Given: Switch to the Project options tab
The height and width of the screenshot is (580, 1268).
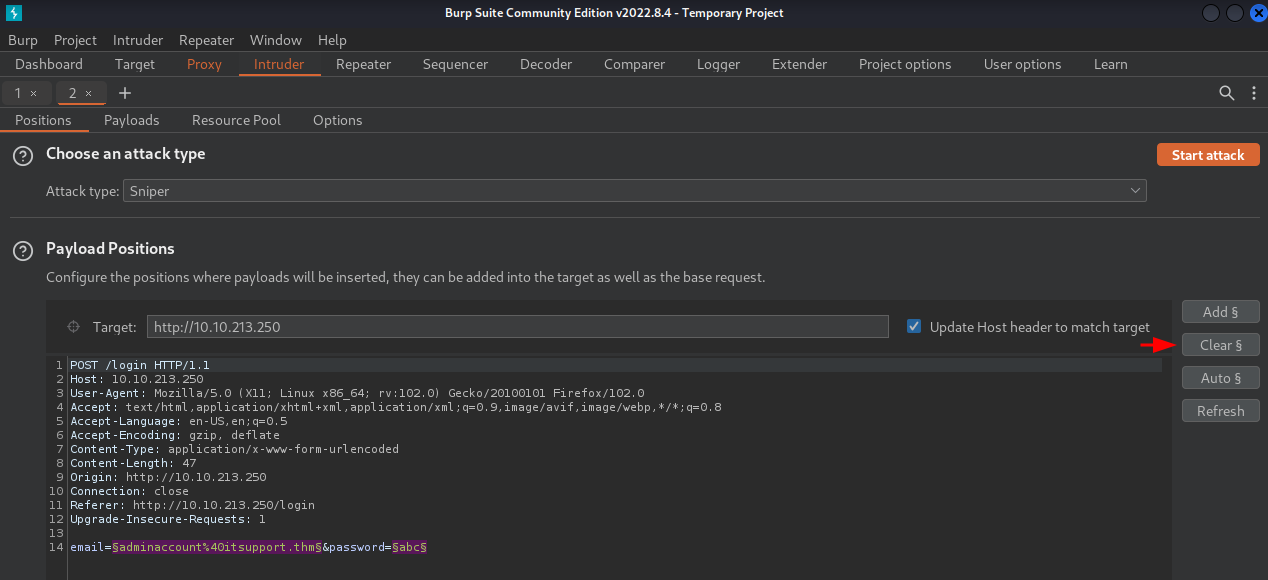Looking at the screenshot, I should [905, 64].
